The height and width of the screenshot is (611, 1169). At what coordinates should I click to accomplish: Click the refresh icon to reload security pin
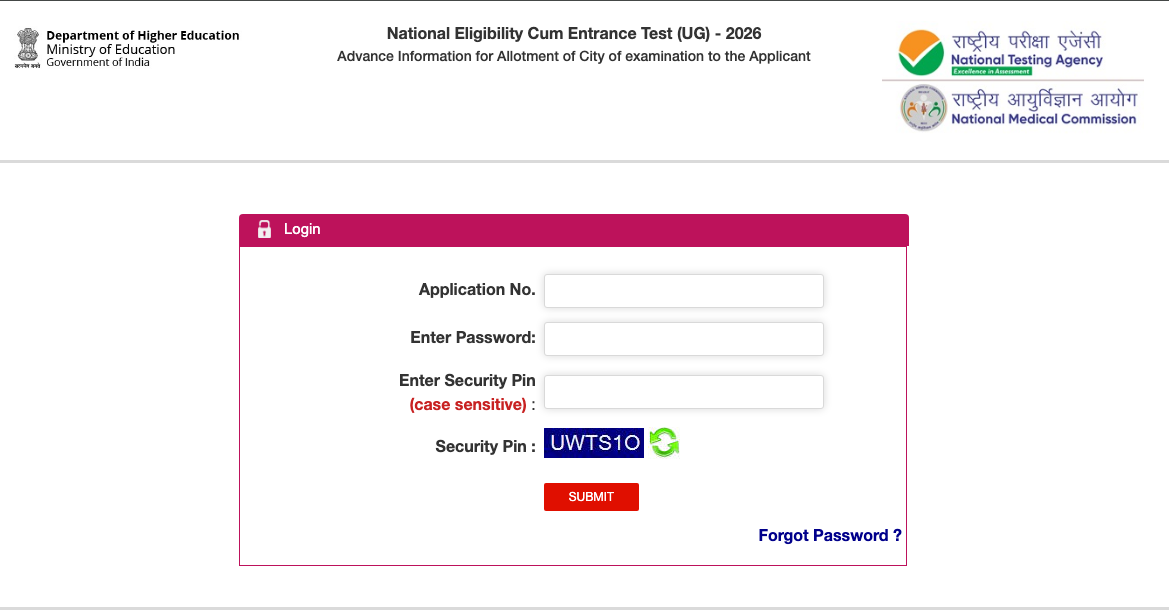(x=662, y=442)
